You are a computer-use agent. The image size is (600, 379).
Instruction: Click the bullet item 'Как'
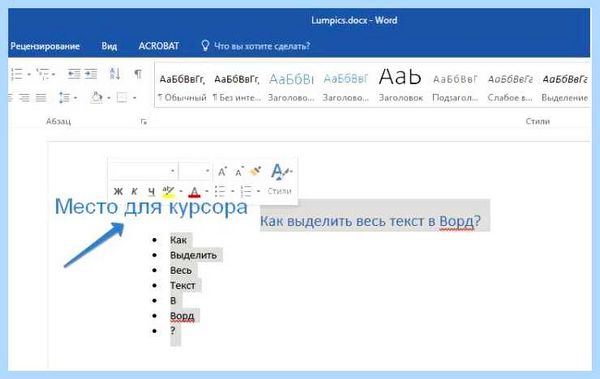(178, 240)
